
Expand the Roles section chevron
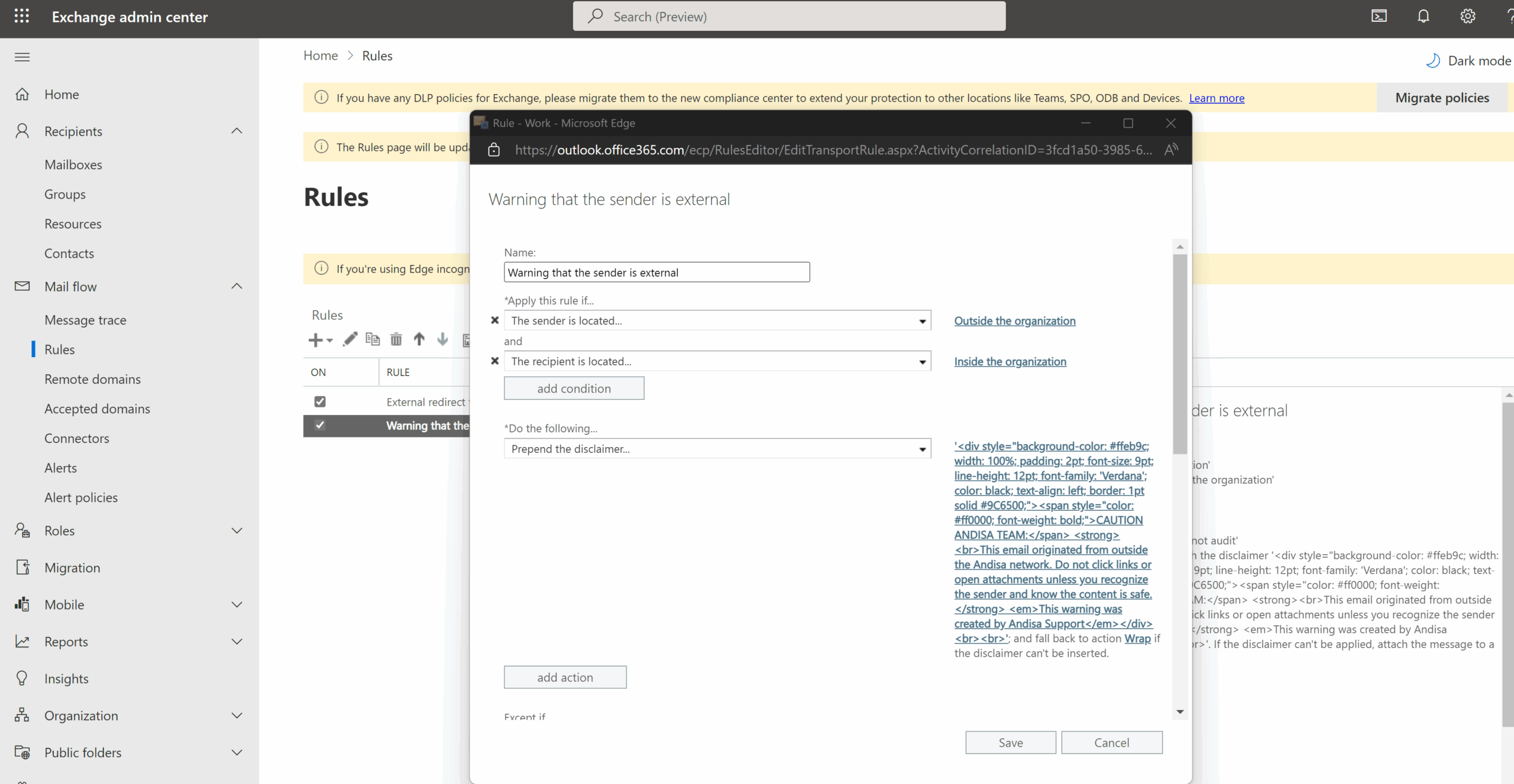point(237,530)
